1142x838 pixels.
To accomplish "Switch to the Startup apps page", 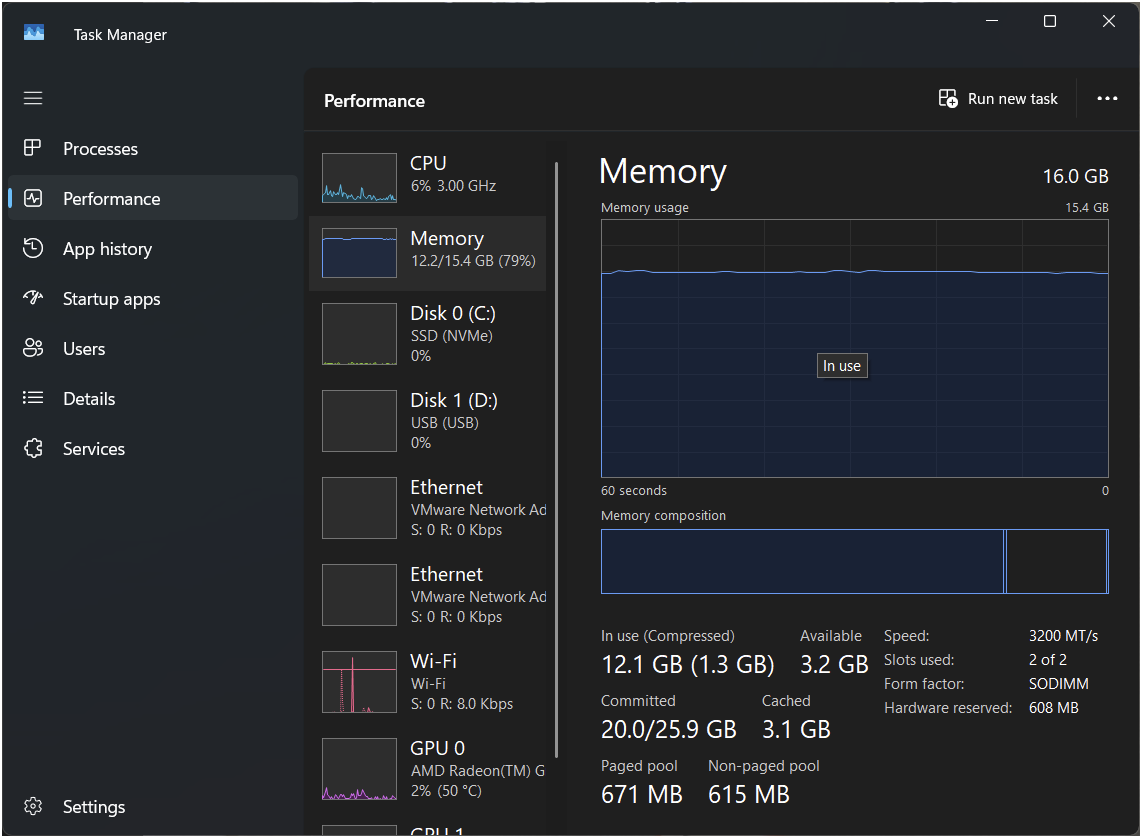I will (x=153, y=299).
